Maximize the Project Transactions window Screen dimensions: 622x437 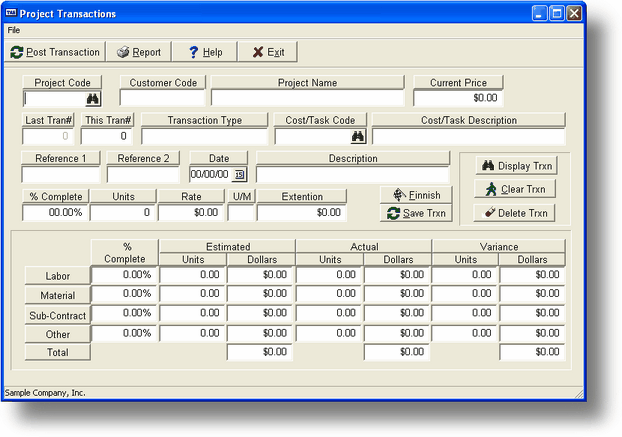[557, 13]
